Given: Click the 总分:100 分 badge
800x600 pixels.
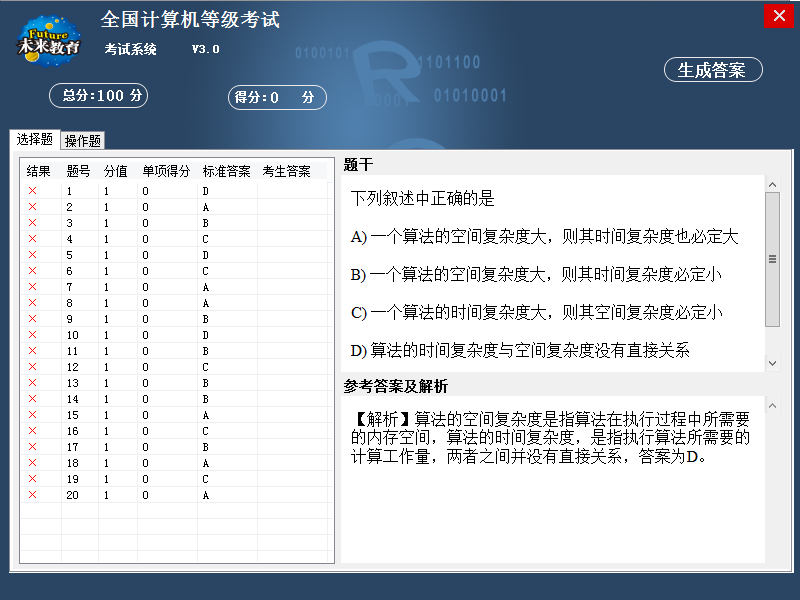Looking at the screenshot, I should point(98,95).
